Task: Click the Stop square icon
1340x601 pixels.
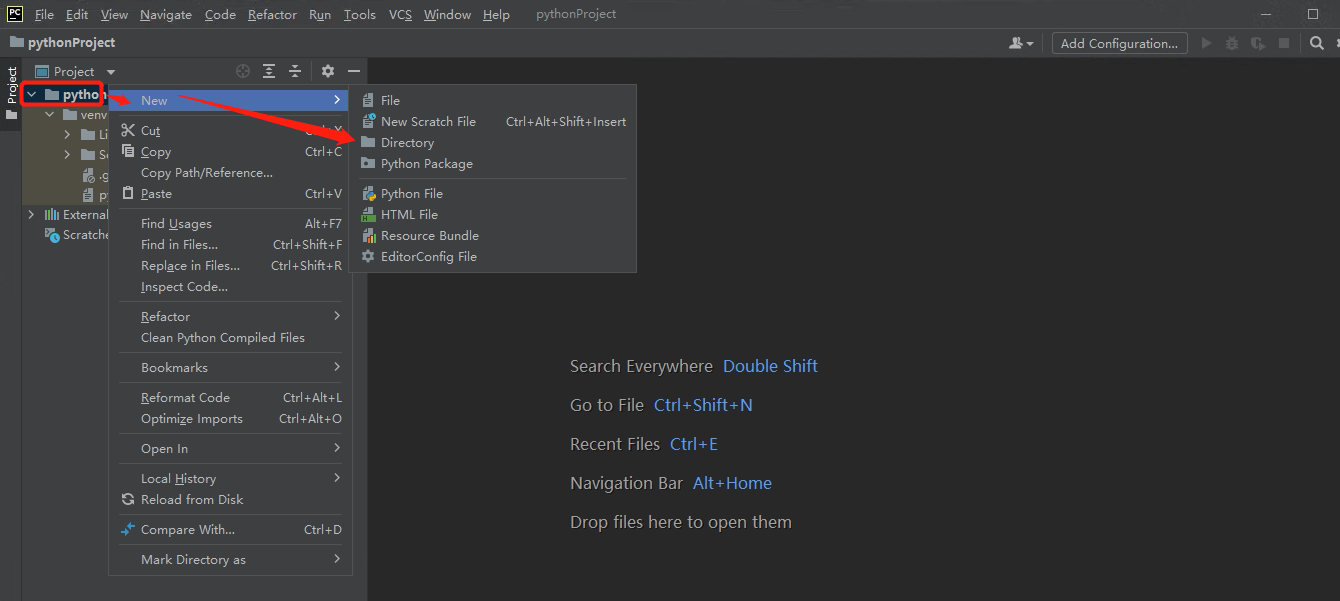Action: (1285, 43)
